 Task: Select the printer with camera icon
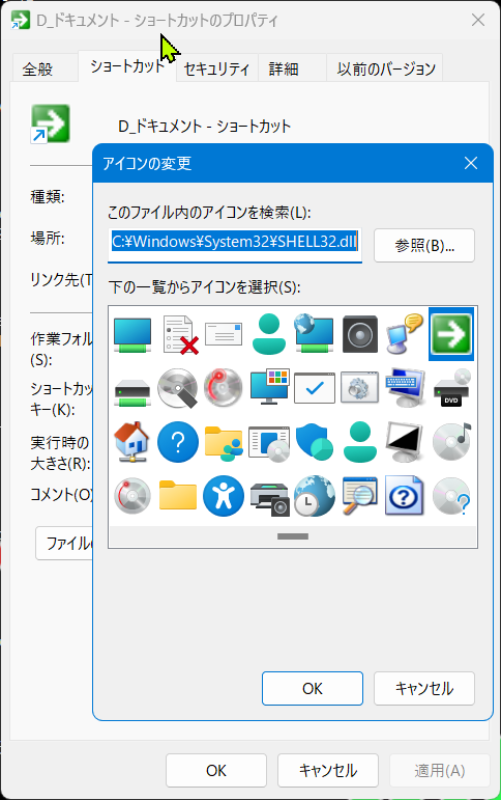[x=269, y=497]
